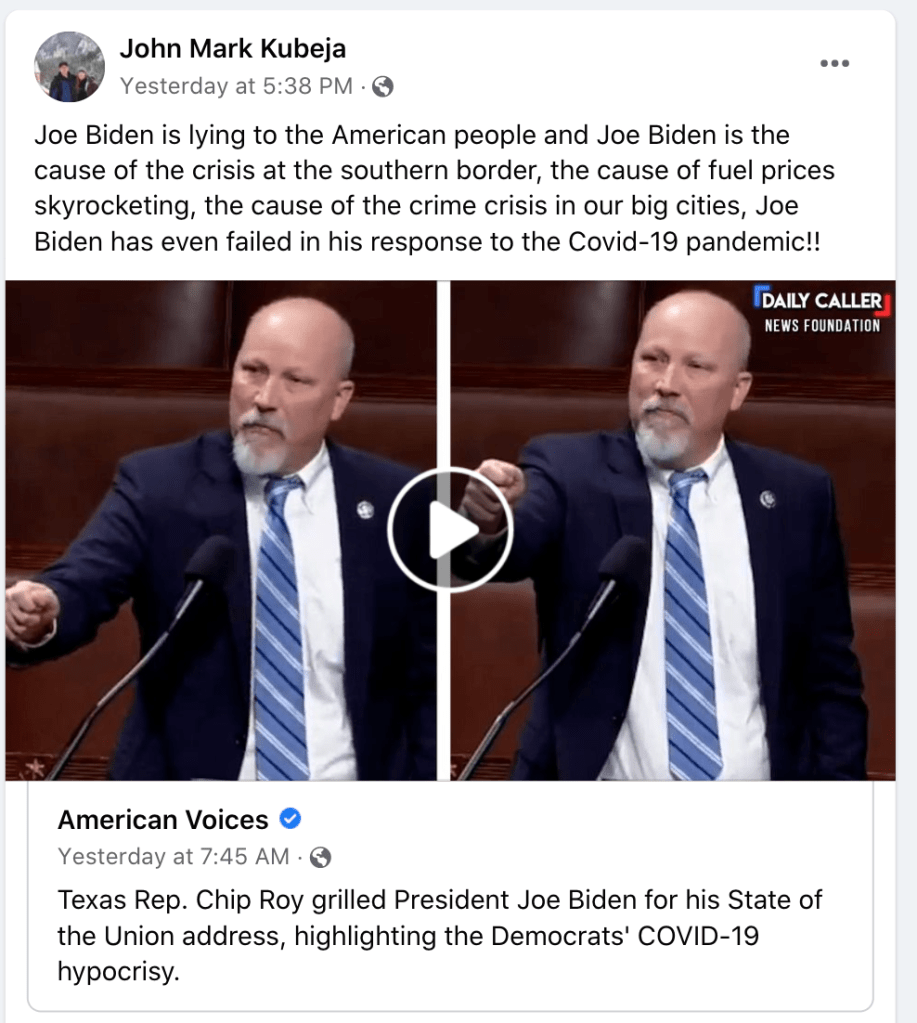The image size is (917, 1023).
Task: Click the white divider between video frames
Action: click(x=443, y=530)
